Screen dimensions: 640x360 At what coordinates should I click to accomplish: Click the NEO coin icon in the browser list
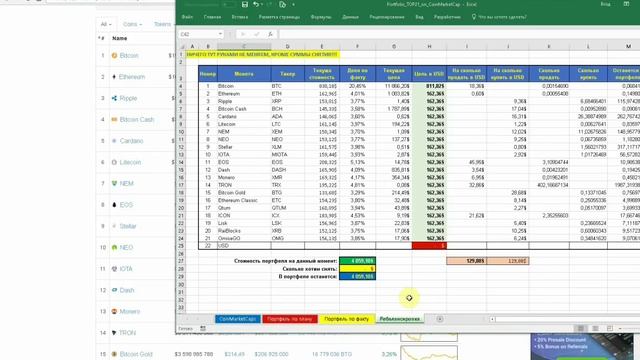click(x=114, y=247)
